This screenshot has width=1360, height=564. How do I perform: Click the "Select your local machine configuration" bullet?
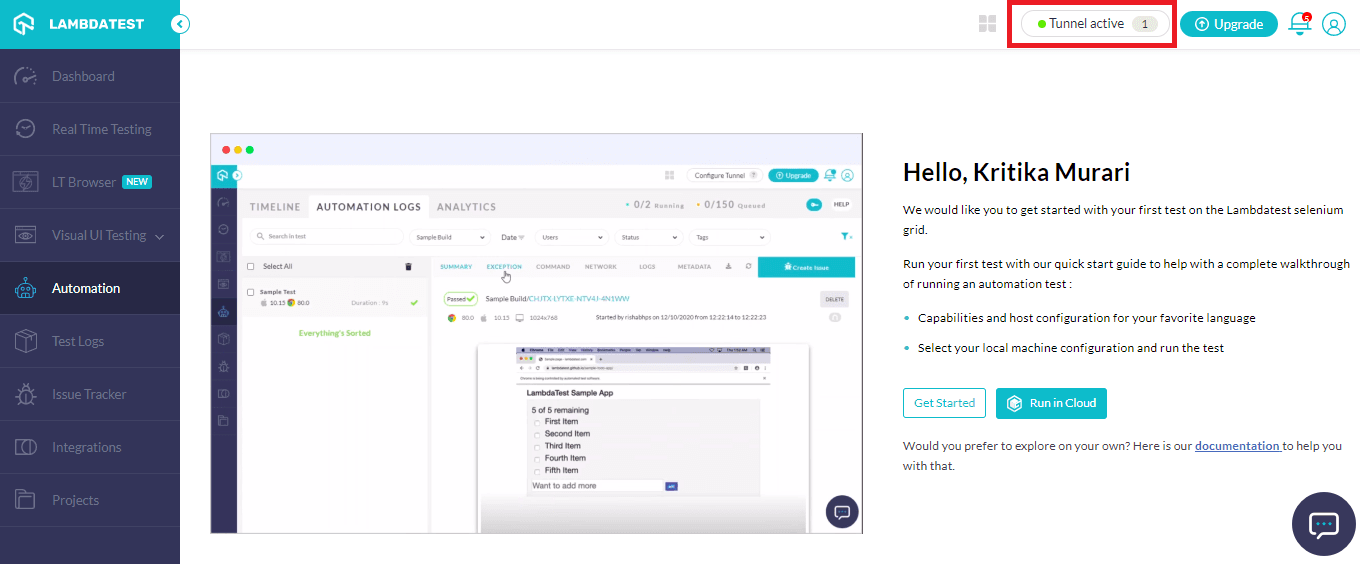point(1071,348)
